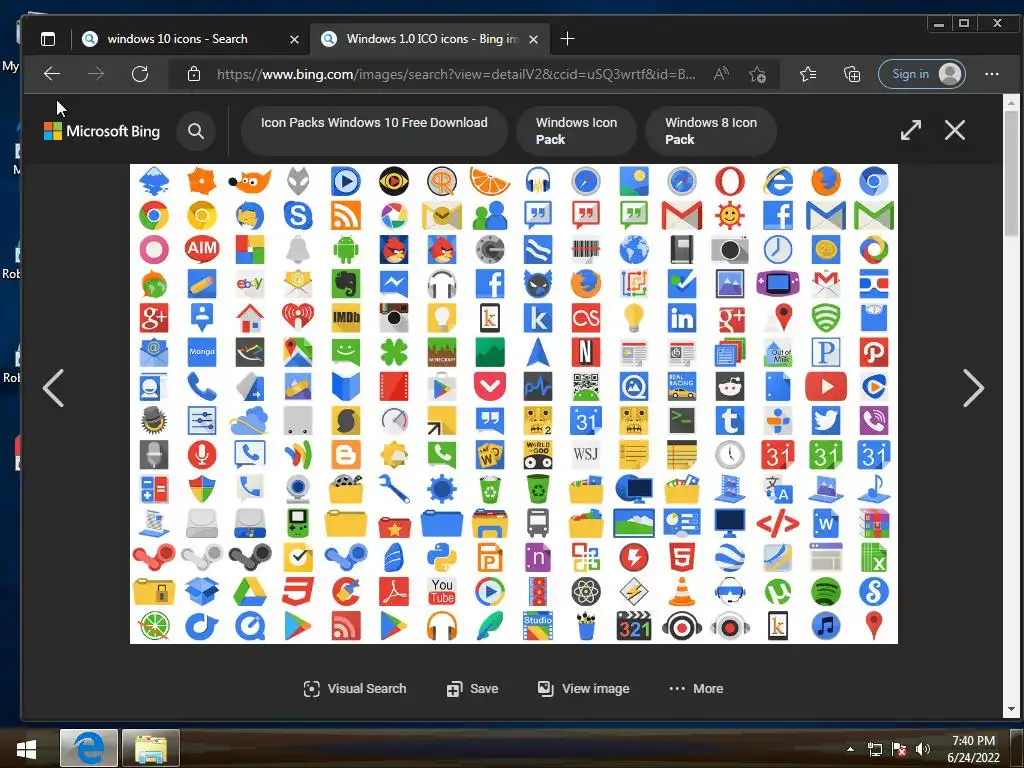The height and width of the screenshot is (768, 1024).
Task: Open File Explorer from the taskbar
Action: pos(151,748)
